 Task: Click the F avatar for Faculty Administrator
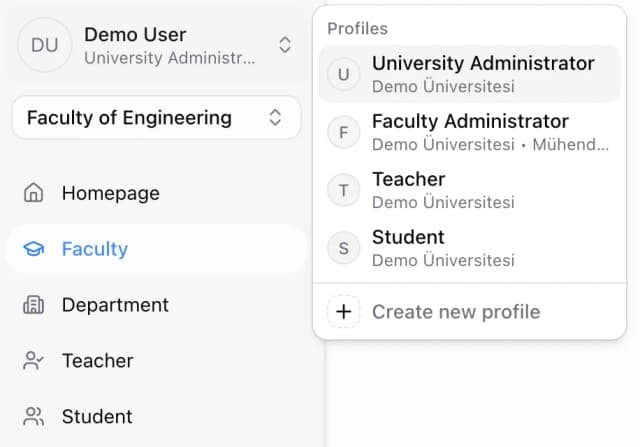(x=344, y=132)
